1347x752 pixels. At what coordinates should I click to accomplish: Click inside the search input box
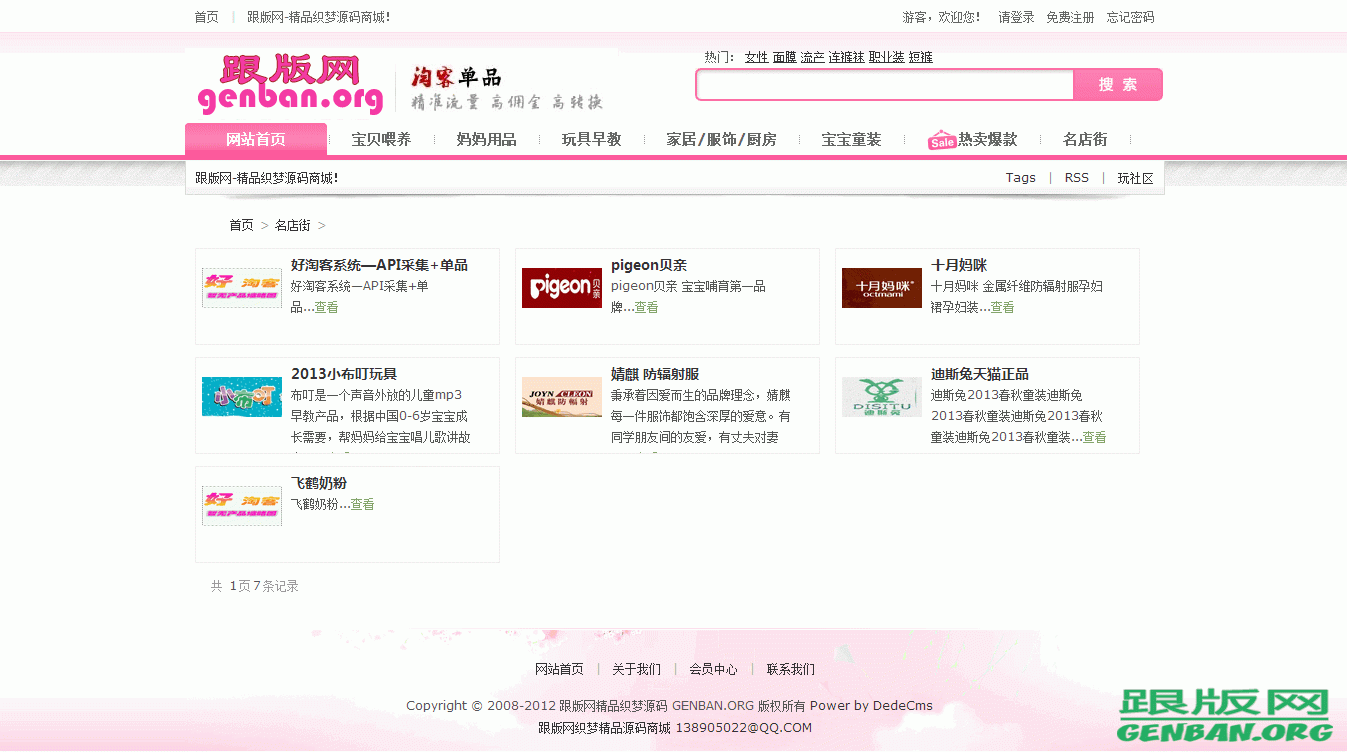pos(884,85)
